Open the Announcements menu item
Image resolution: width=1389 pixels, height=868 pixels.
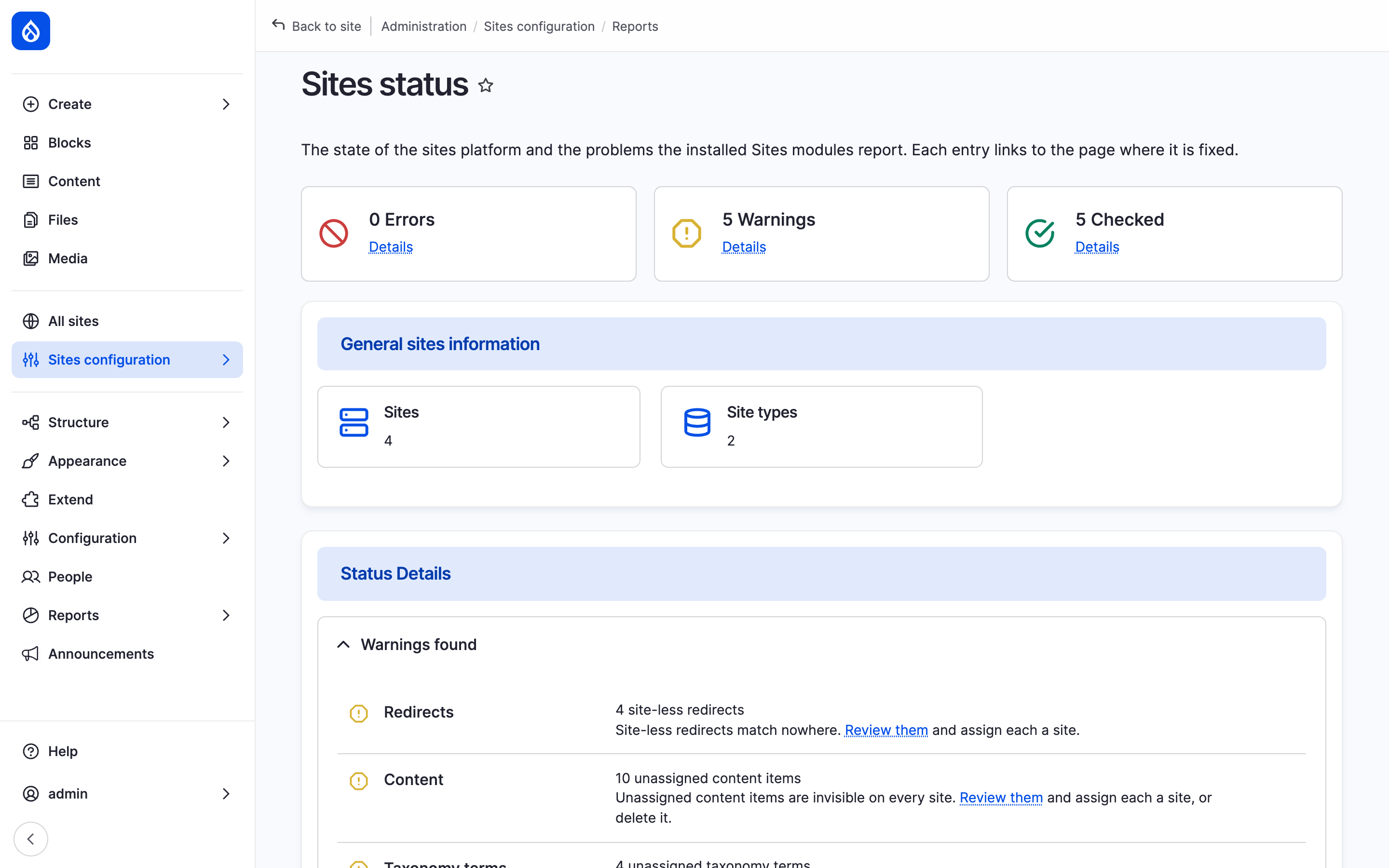127,654
